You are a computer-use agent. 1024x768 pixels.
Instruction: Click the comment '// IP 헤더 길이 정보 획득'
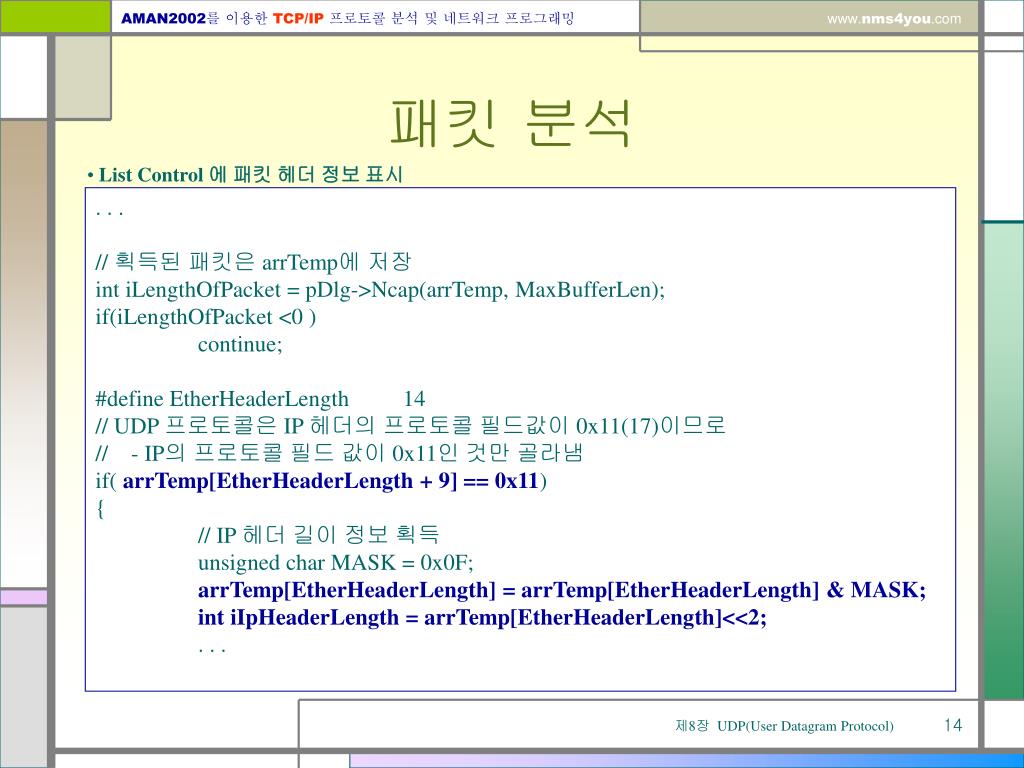coord(318,536)
